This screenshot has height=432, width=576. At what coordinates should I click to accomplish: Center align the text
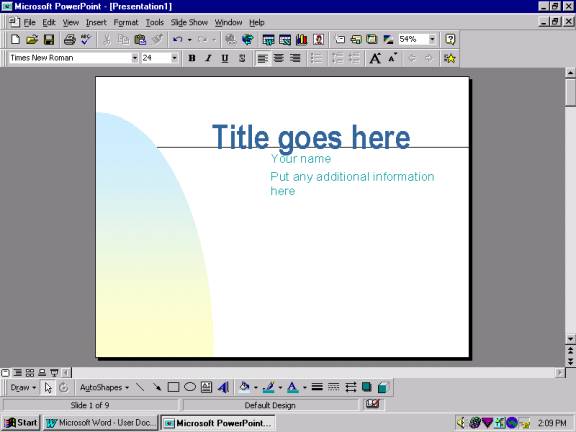point(279,58)
